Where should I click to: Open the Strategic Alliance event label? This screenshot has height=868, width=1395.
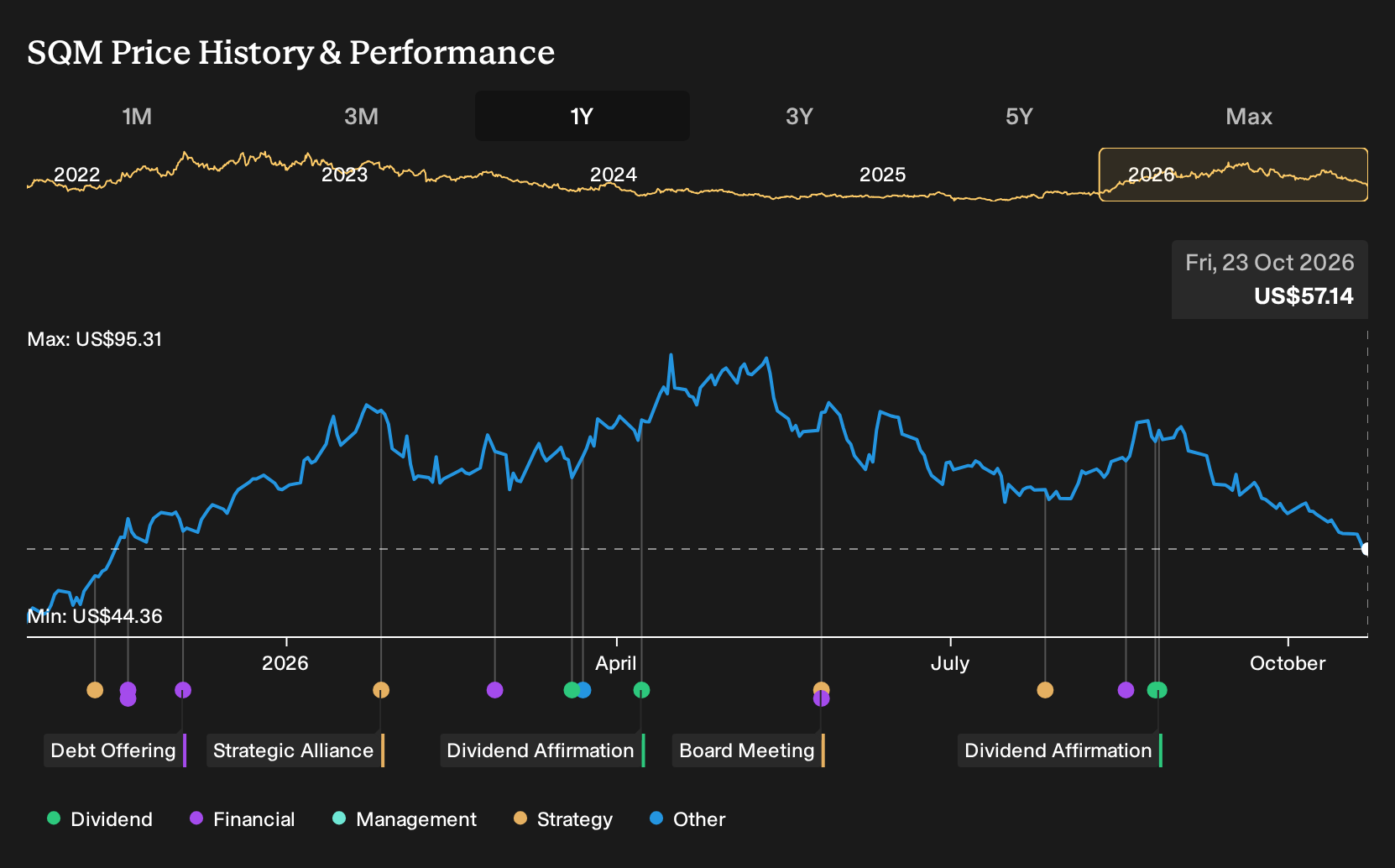coord(295,750)
